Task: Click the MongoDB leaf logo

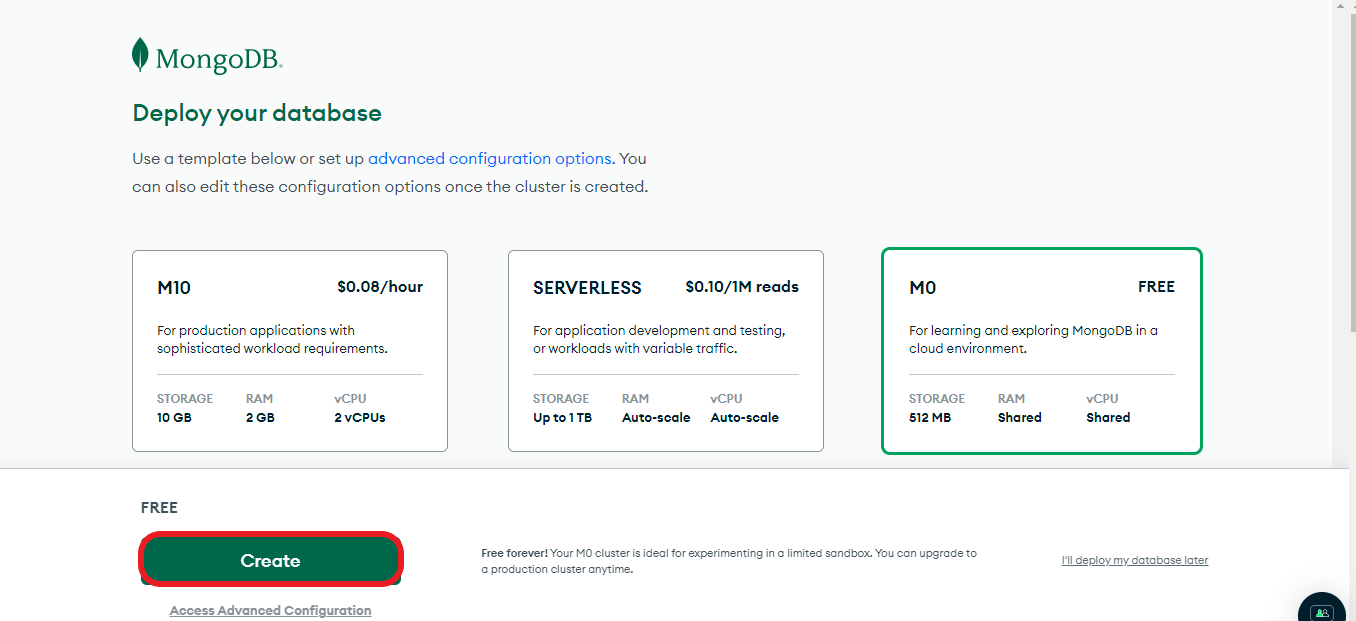Action: [x=140, y=55]
